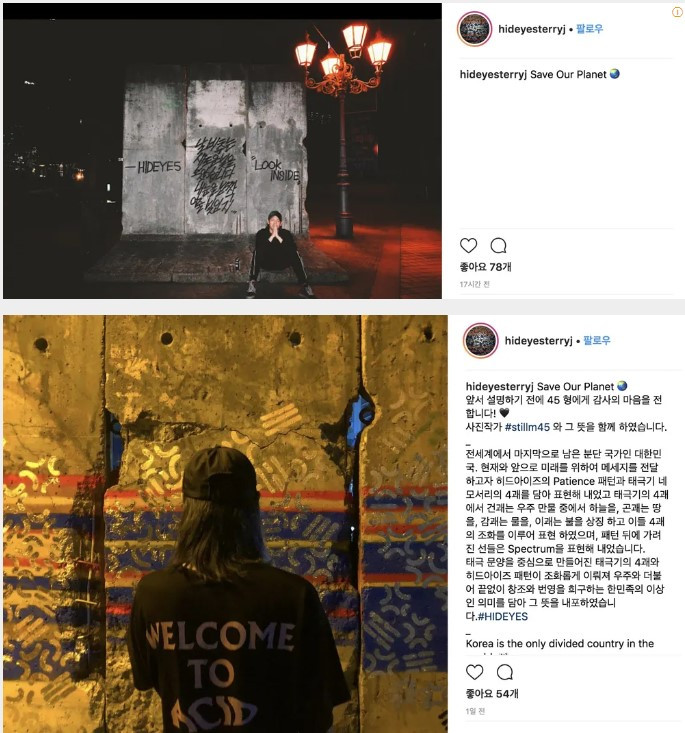Open the #HIDEYES hashtag

point(503,617)
